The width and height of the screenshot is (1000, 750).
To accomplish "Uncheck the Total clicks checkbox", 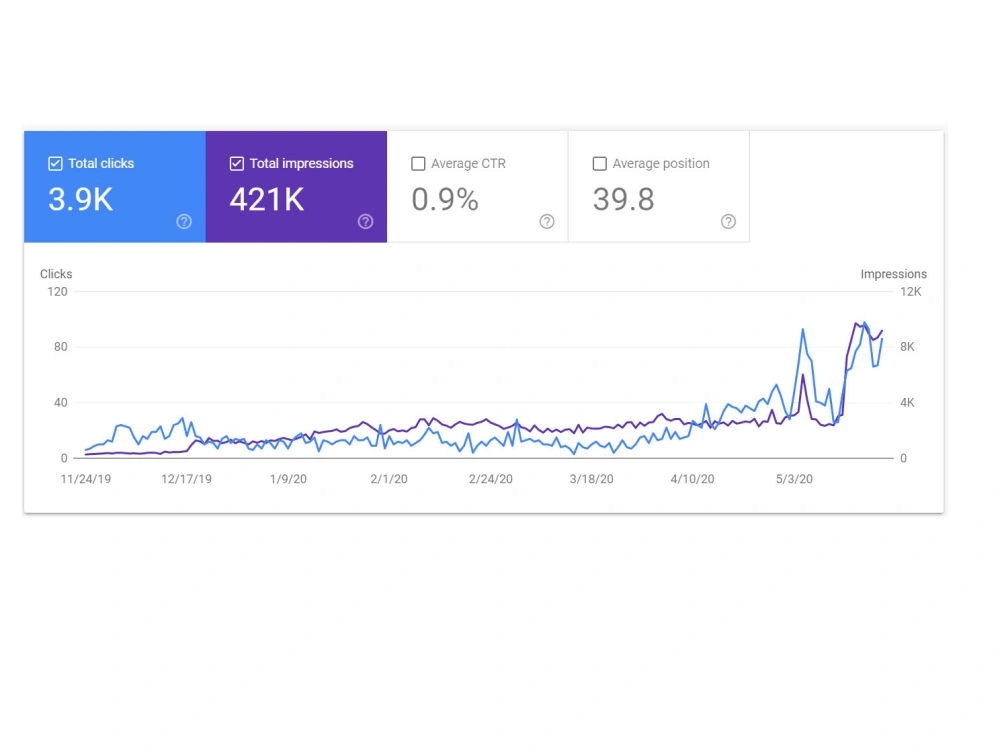I will tap(55, 163).
